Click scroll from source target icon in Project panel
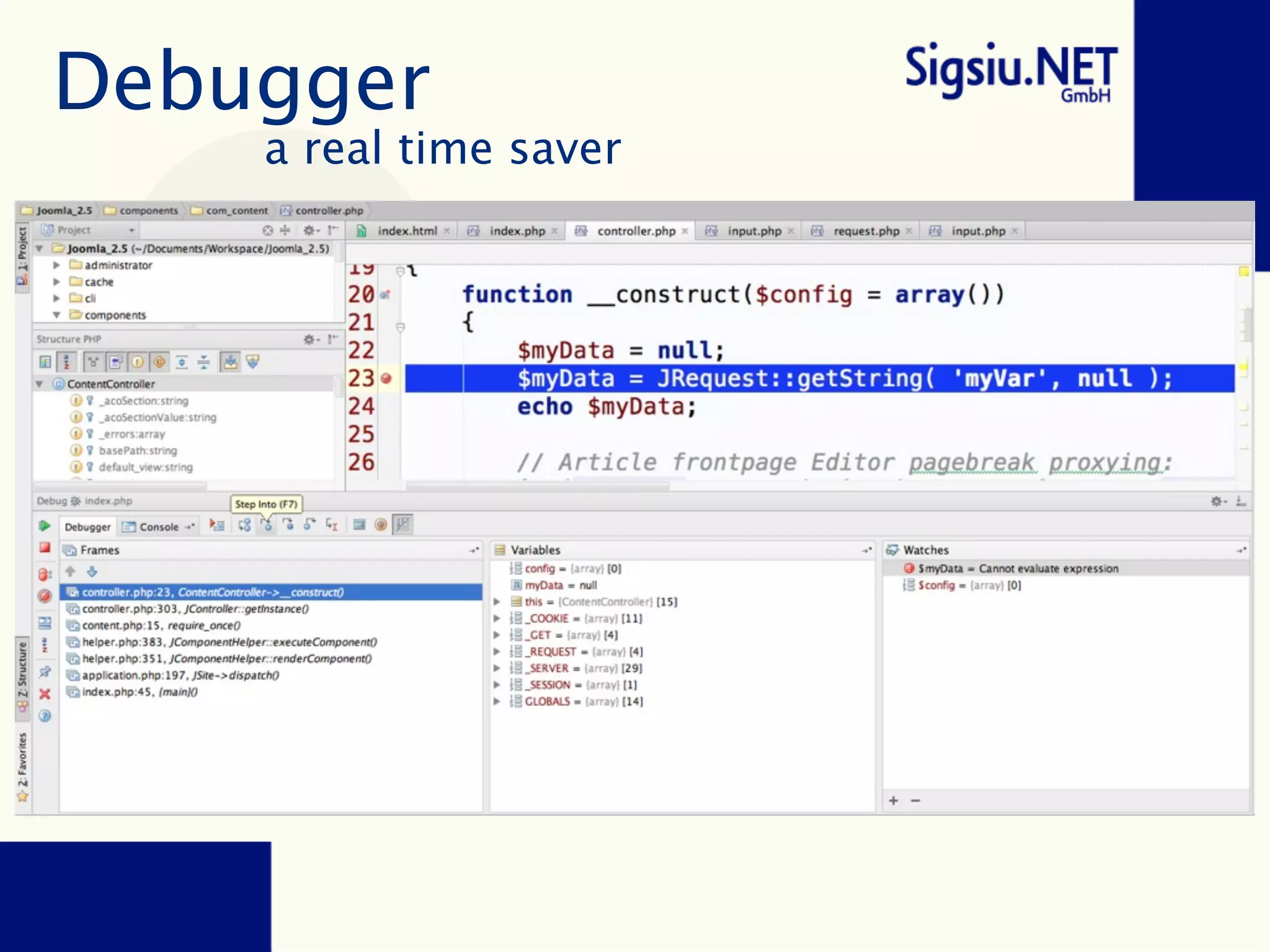 point(267,231)
